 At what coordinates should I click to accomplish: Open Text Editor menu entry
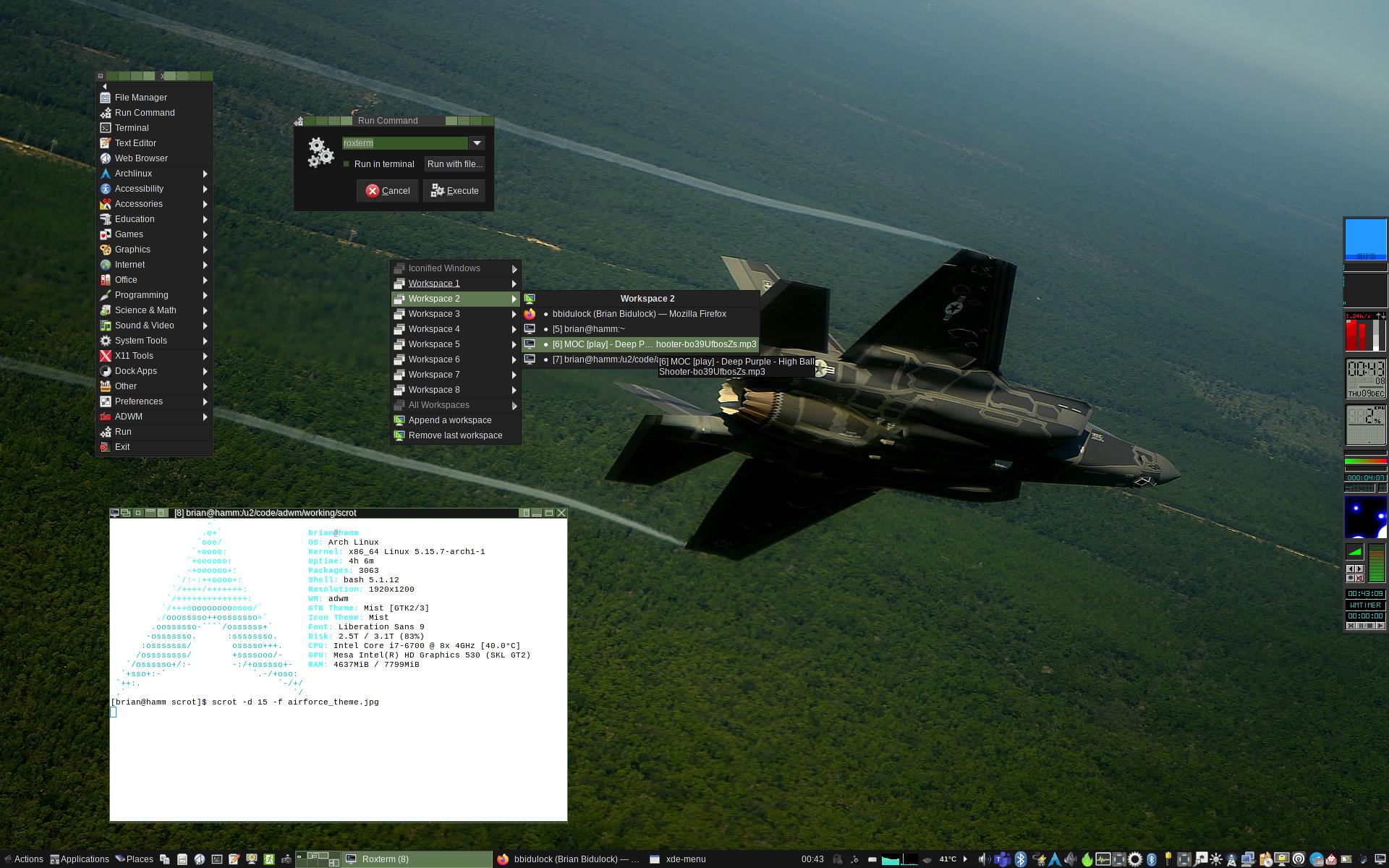pos(154,143)
